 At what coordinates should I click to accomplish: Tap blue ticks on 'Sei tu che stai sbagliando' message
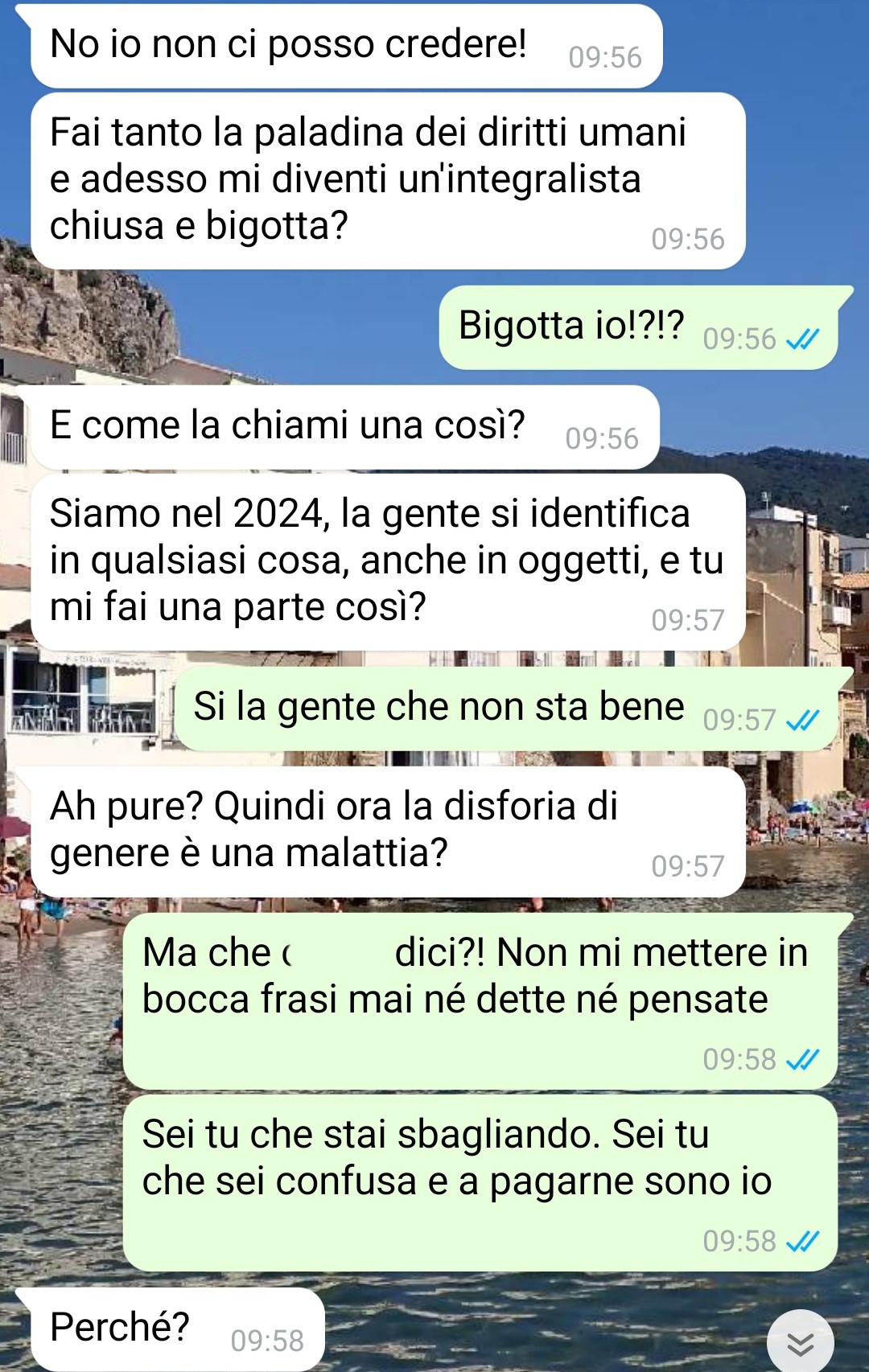(x=802, y=1242)
